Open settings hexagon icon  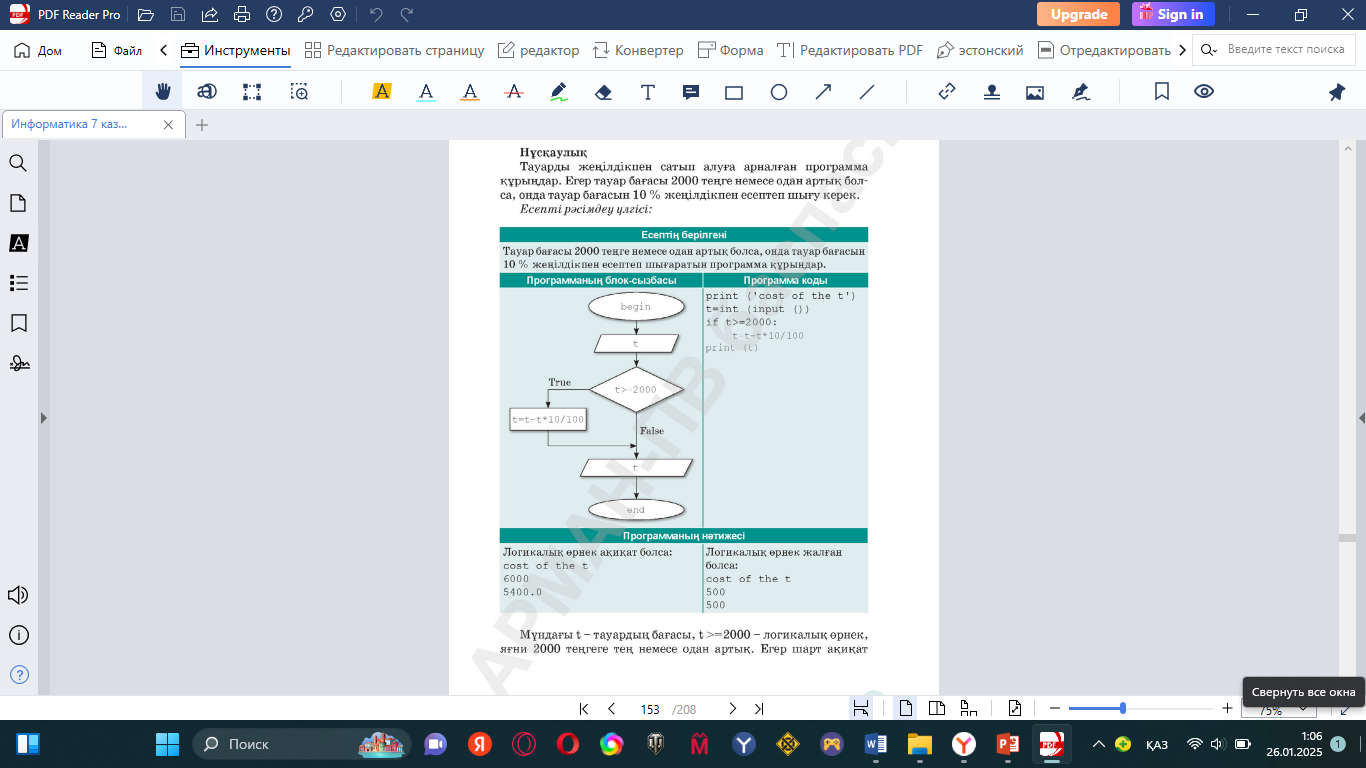pyautogui.click(x=338, y=14)
